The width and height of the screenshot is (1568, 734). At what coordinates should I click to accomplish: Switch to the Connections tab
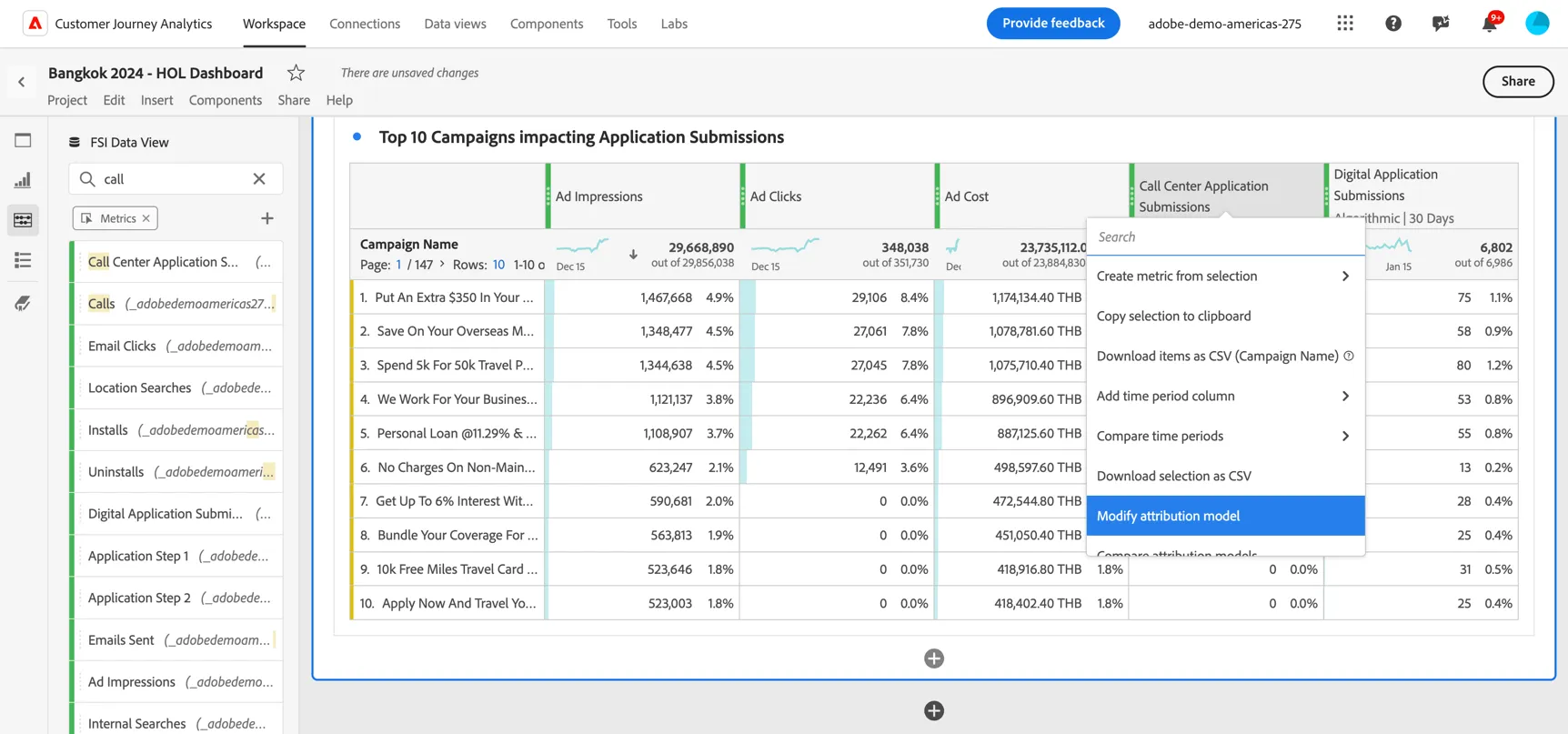pos(365,24)
